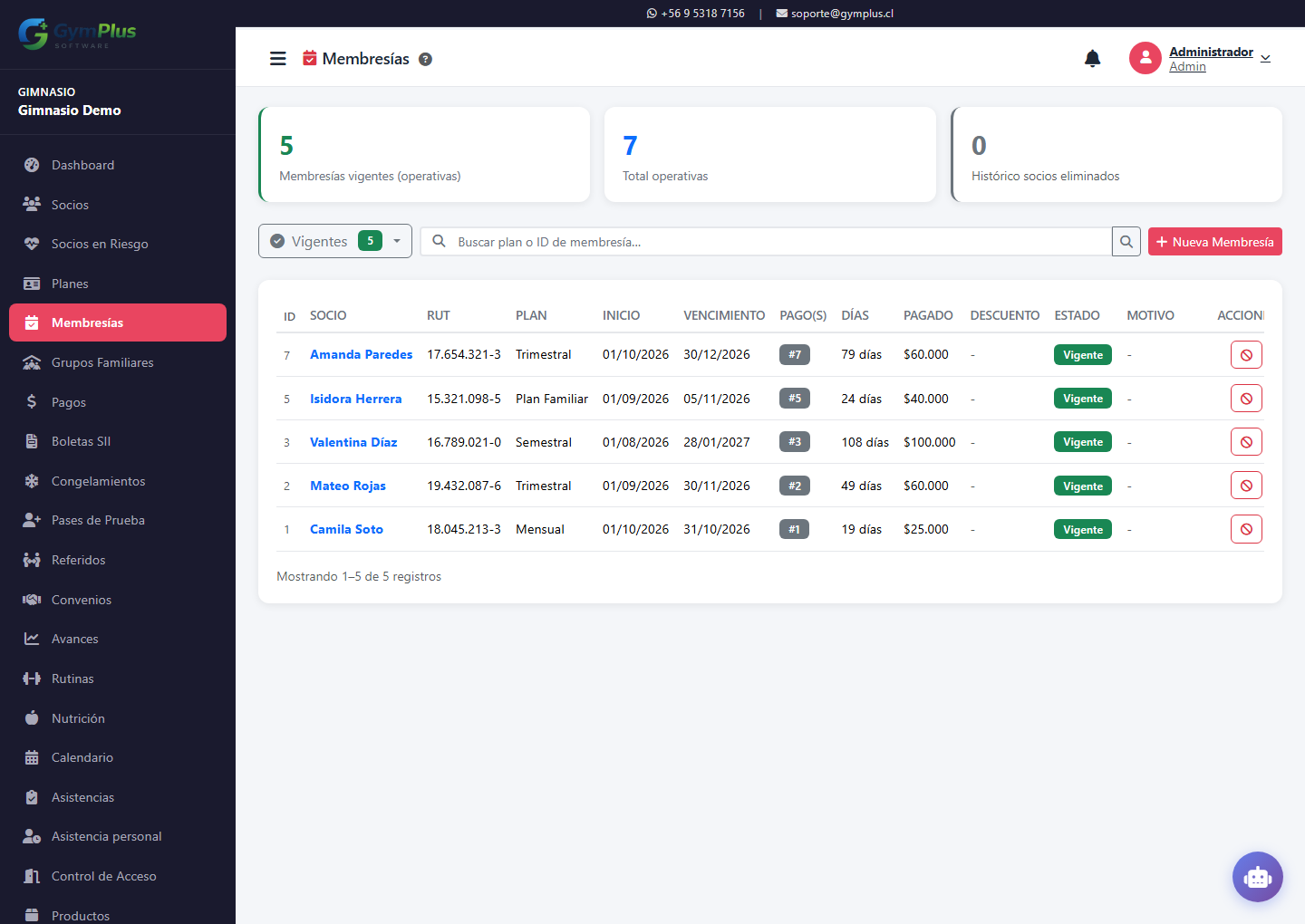
Task: Create a Nueva Membresía
Action: click(1215, 242)
